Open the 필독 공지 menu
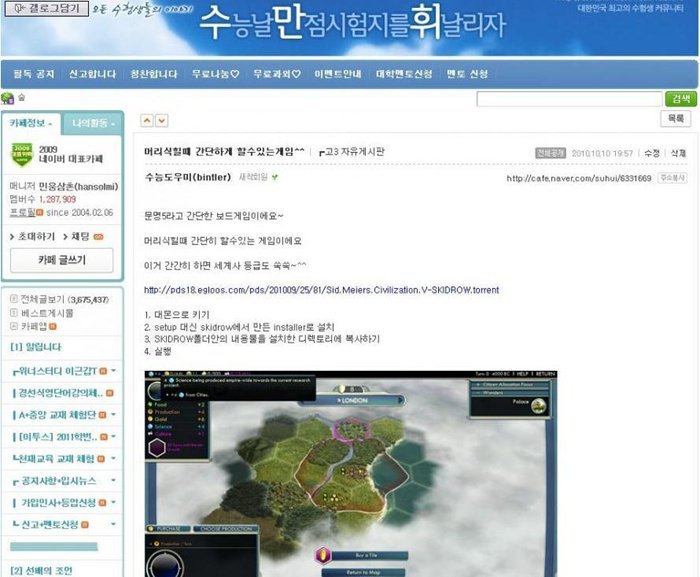Viewport: 700px width, 577px height. (x=34, y=74)
